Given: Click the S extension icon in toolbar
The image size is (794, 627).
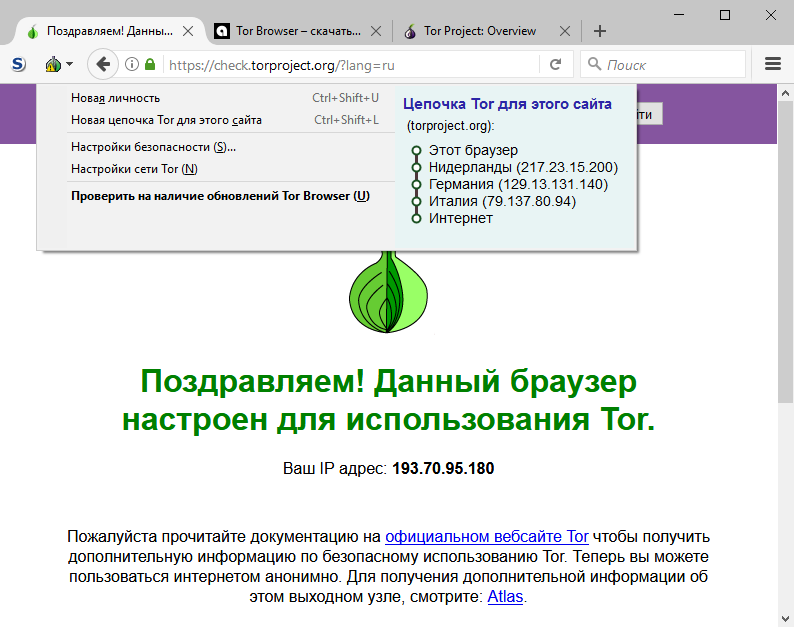Looking at the screenshot, I should click(18, 64).
